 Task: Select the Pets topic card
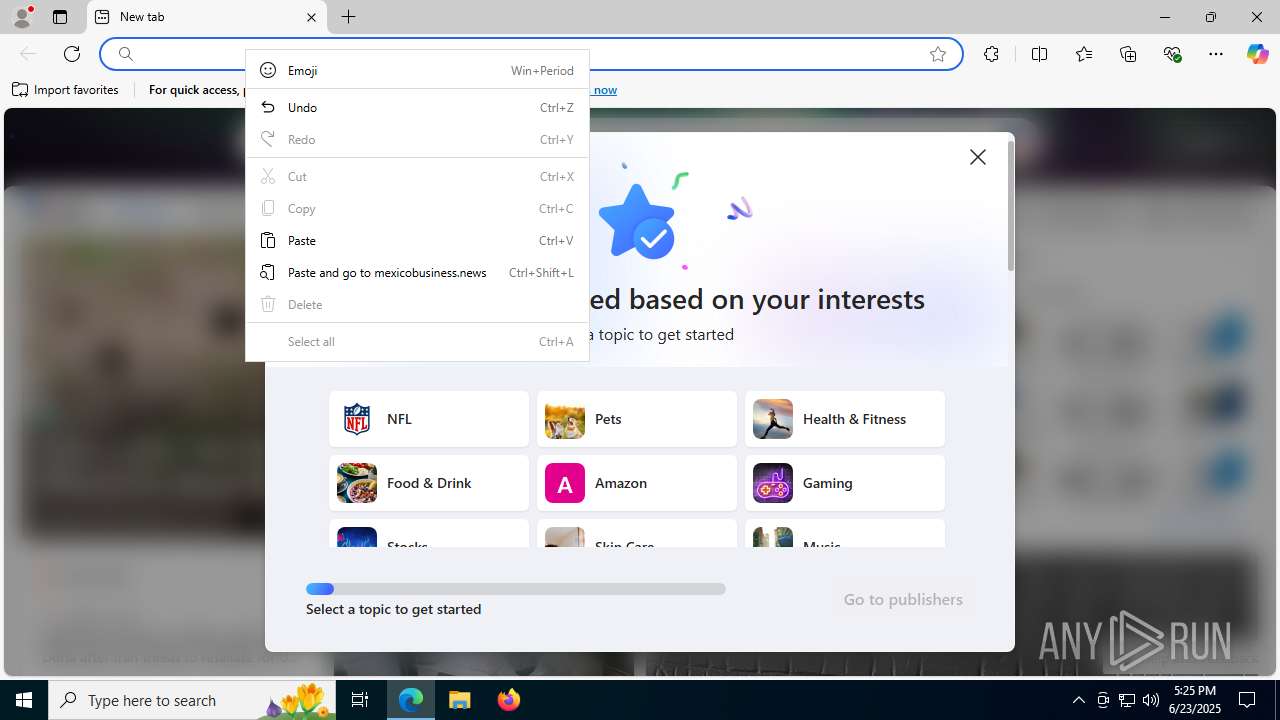point(637,419)
